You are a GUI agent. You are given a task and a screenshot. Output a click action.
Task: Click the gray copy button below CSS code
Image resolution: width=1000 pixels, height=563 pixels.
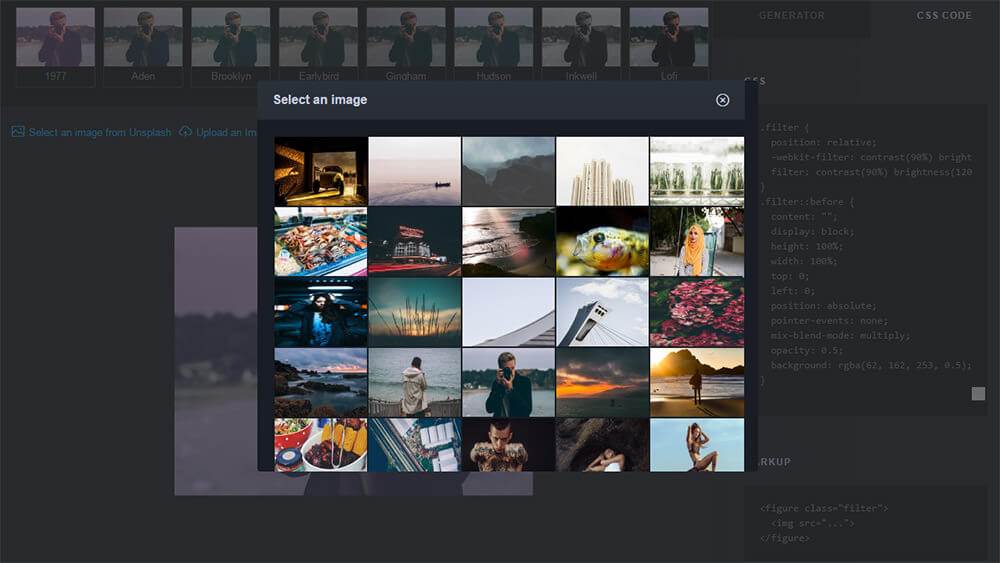(x=978, y=393)
